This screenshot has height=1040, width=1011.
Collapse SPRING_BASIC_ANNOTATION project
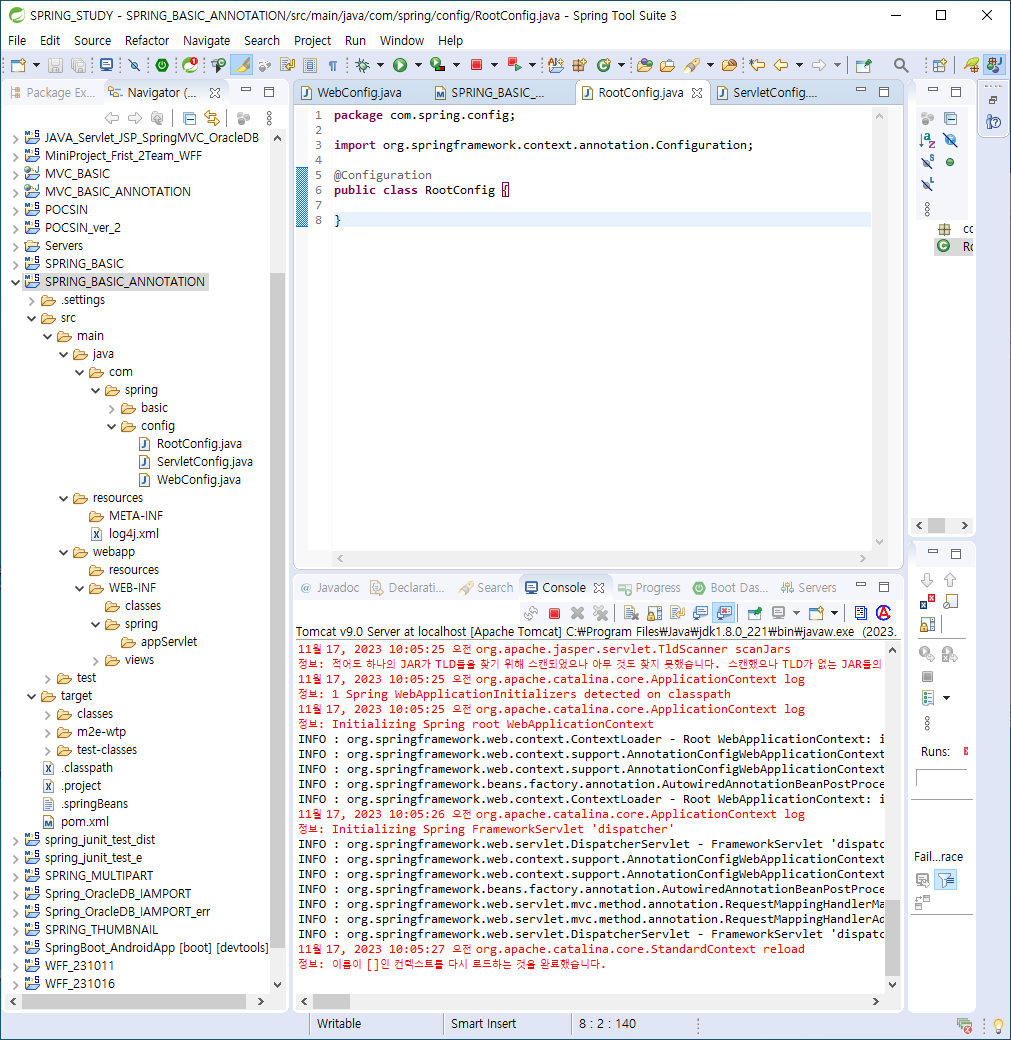click(15, 282)
